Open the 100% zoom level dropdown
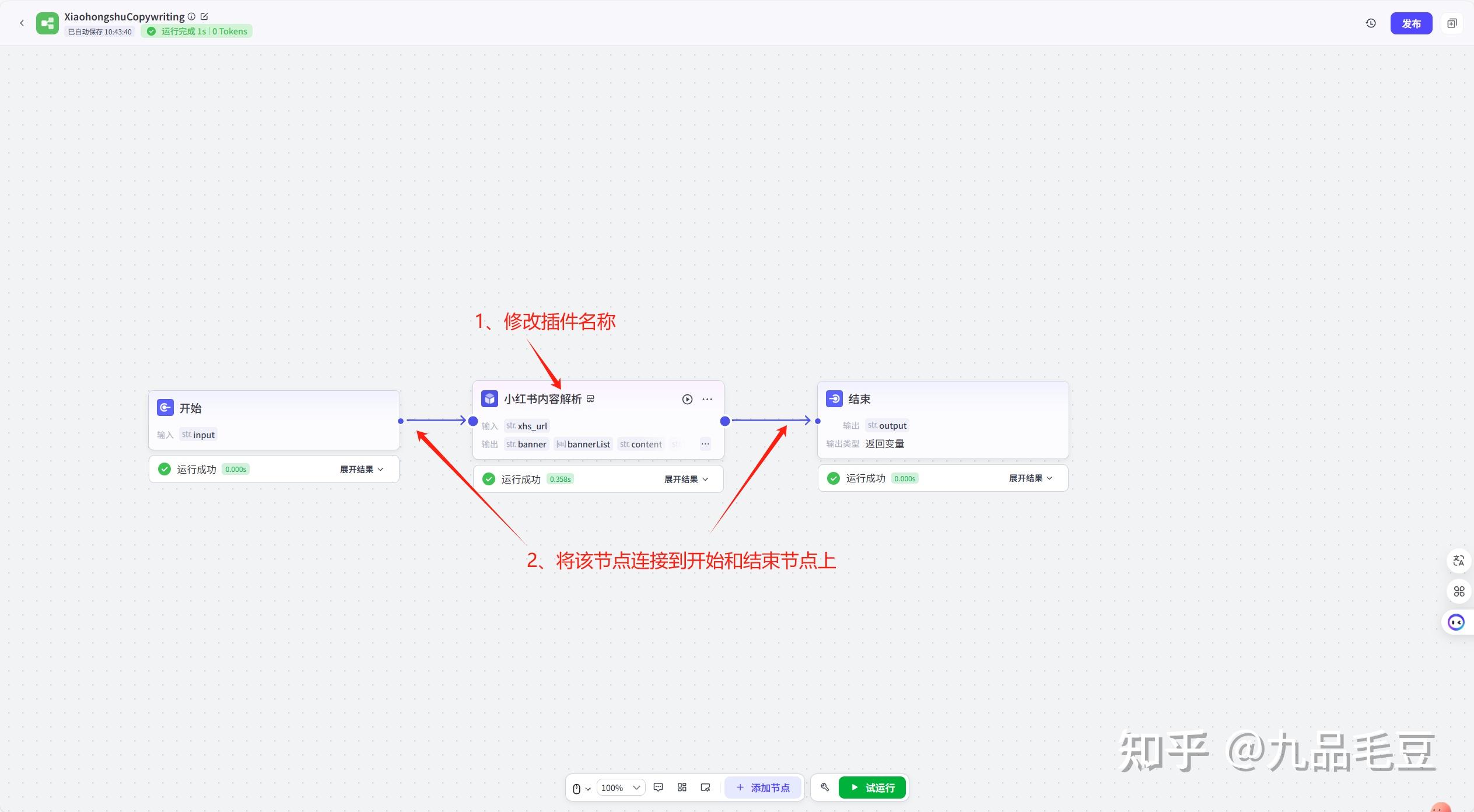1474x812 pixels. [621, 788]
